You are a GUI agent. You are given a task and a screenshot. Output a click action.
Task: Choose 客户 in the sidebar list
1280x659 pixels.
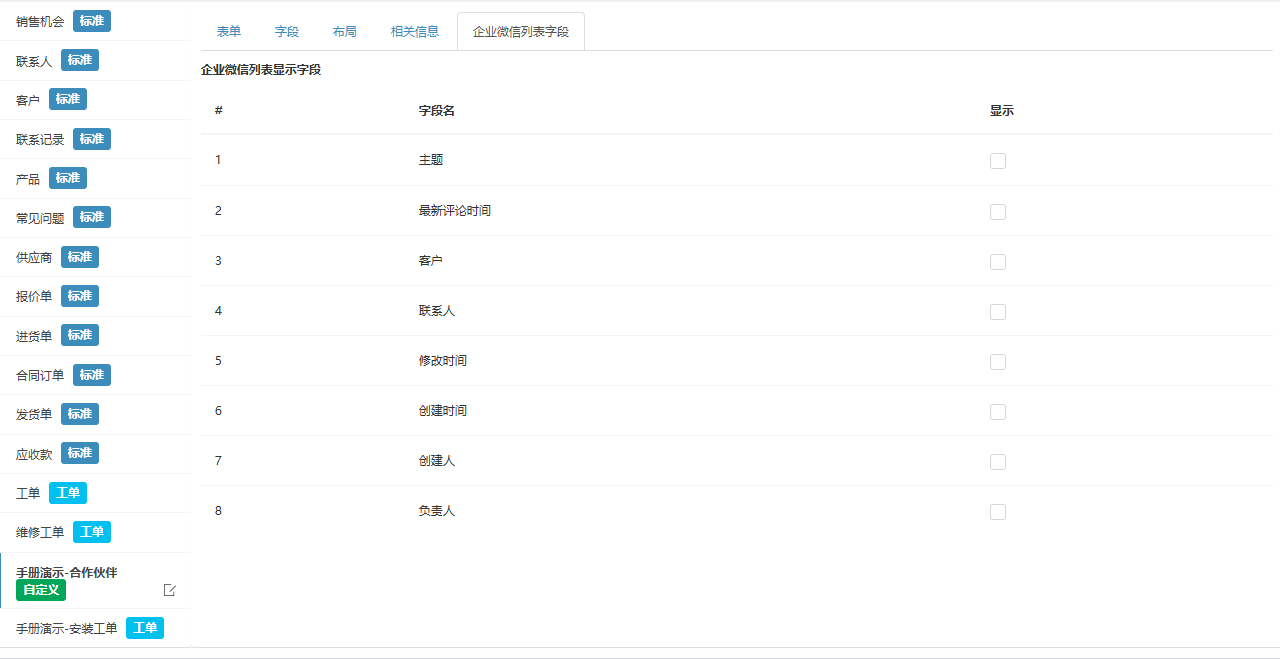tap(28, 100)
